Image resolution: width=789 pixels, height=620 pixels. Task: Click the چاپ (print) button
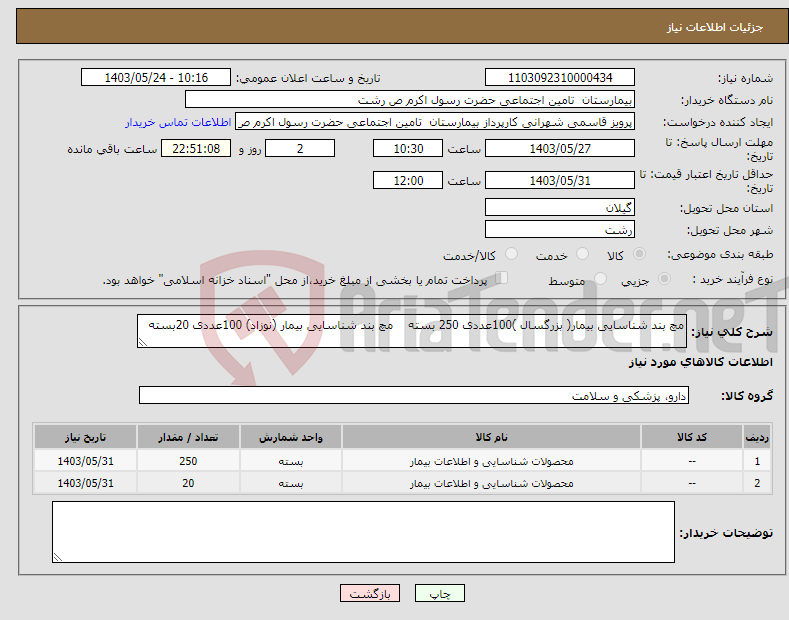click(x=439, y=593)
